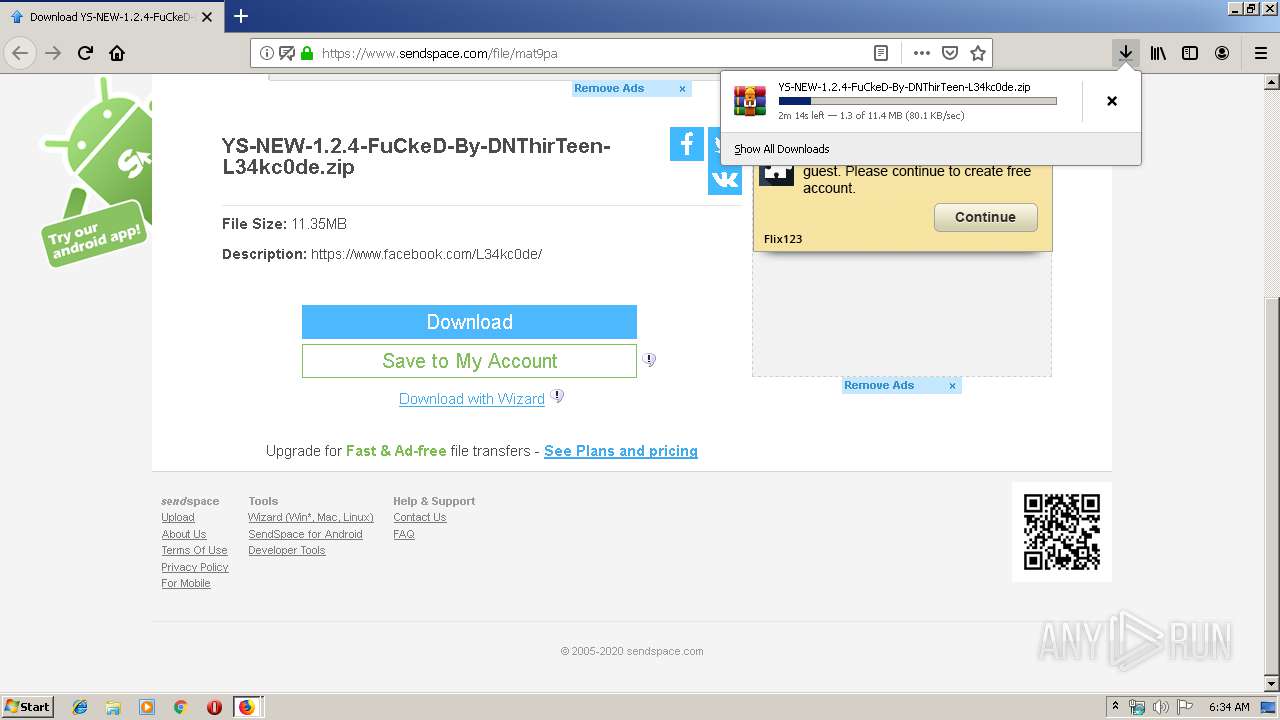Click the browser Forward arrow
The width and height of the screenshot is (1280, 720).
click(x=53, y=53)
